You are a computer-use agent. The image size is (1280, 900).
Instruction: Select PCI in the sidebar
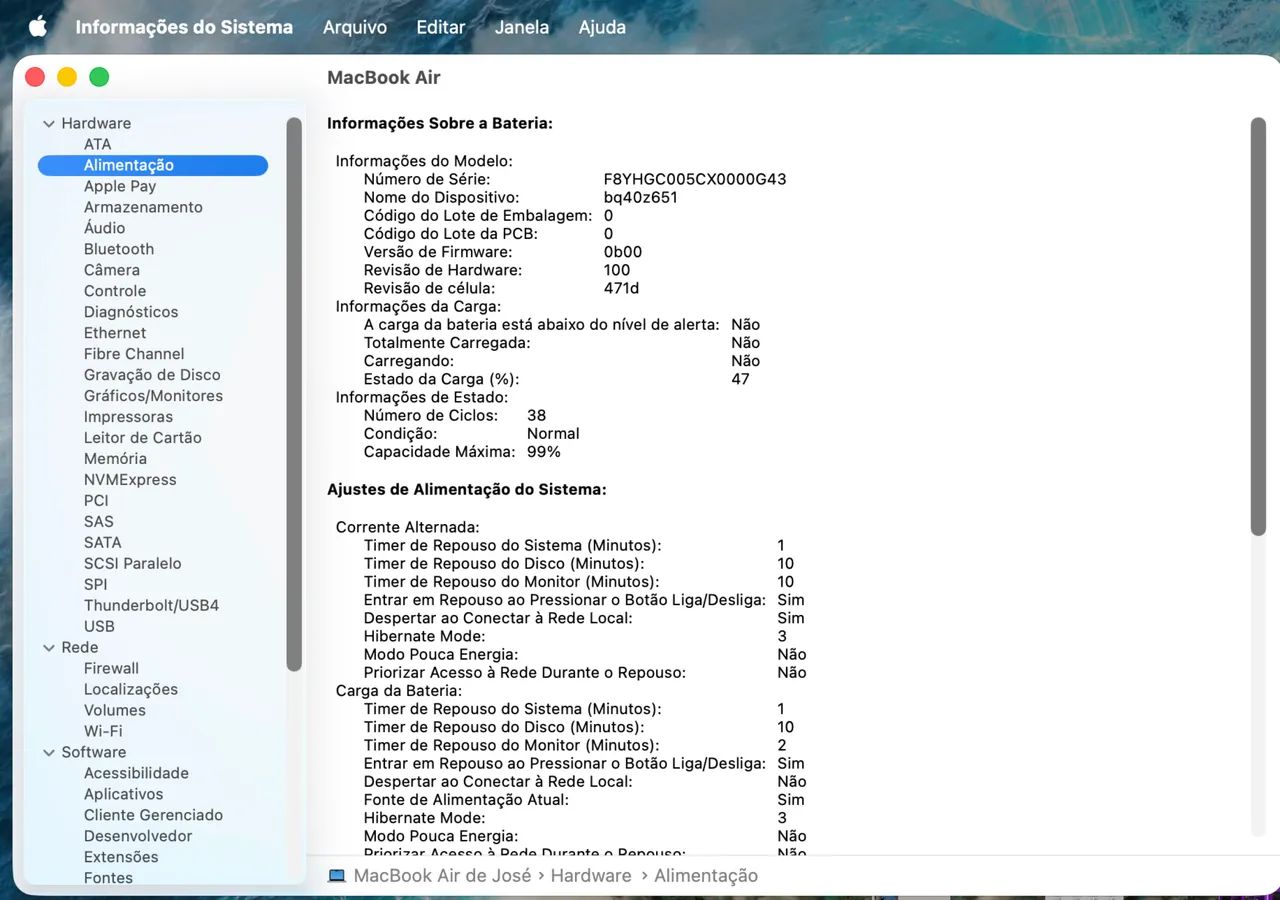coord(96,501)
